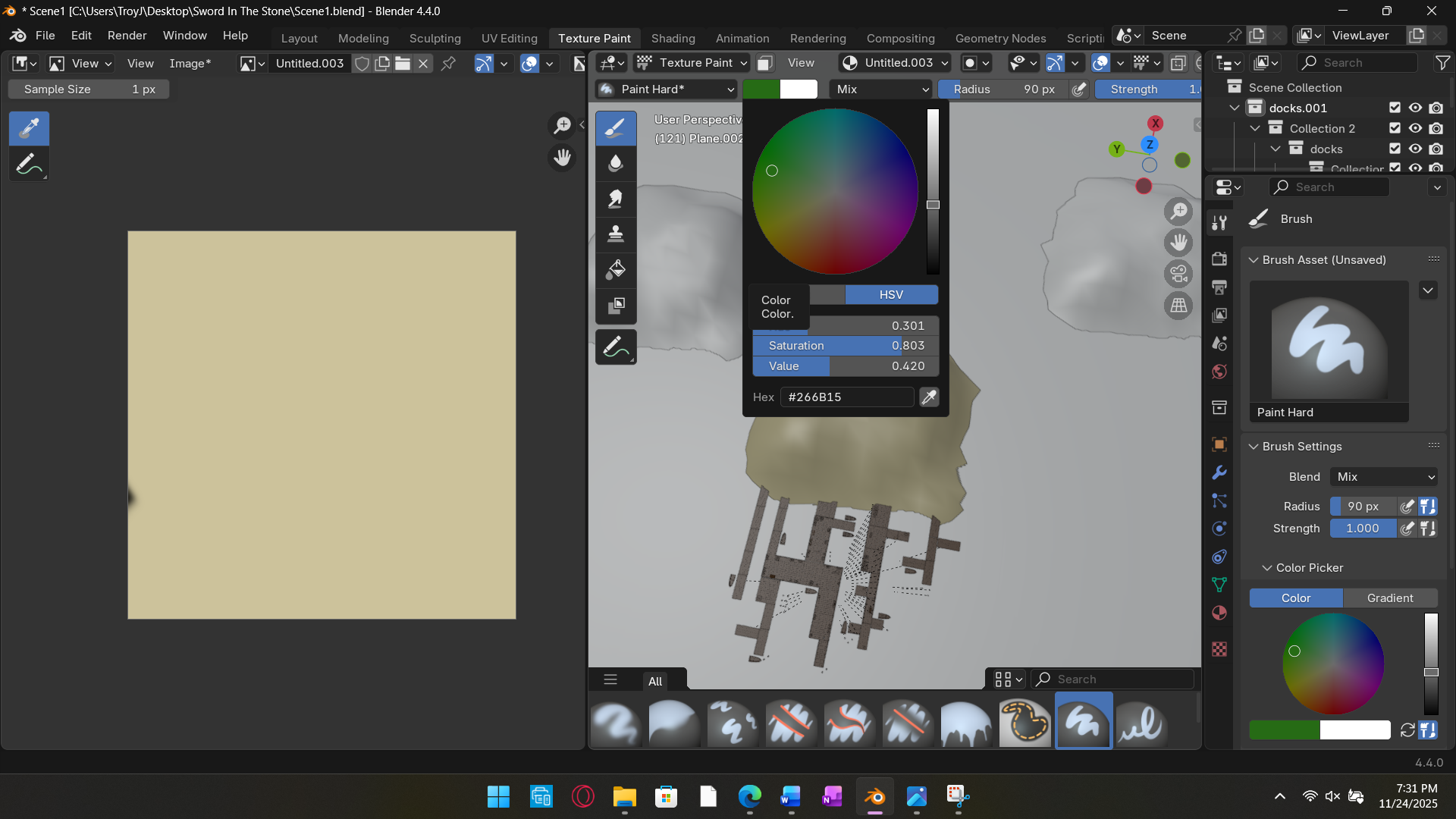Open the Mix blend dropdown in header
This screenshot has width=1456, height=819.
[x=881, y=89]
